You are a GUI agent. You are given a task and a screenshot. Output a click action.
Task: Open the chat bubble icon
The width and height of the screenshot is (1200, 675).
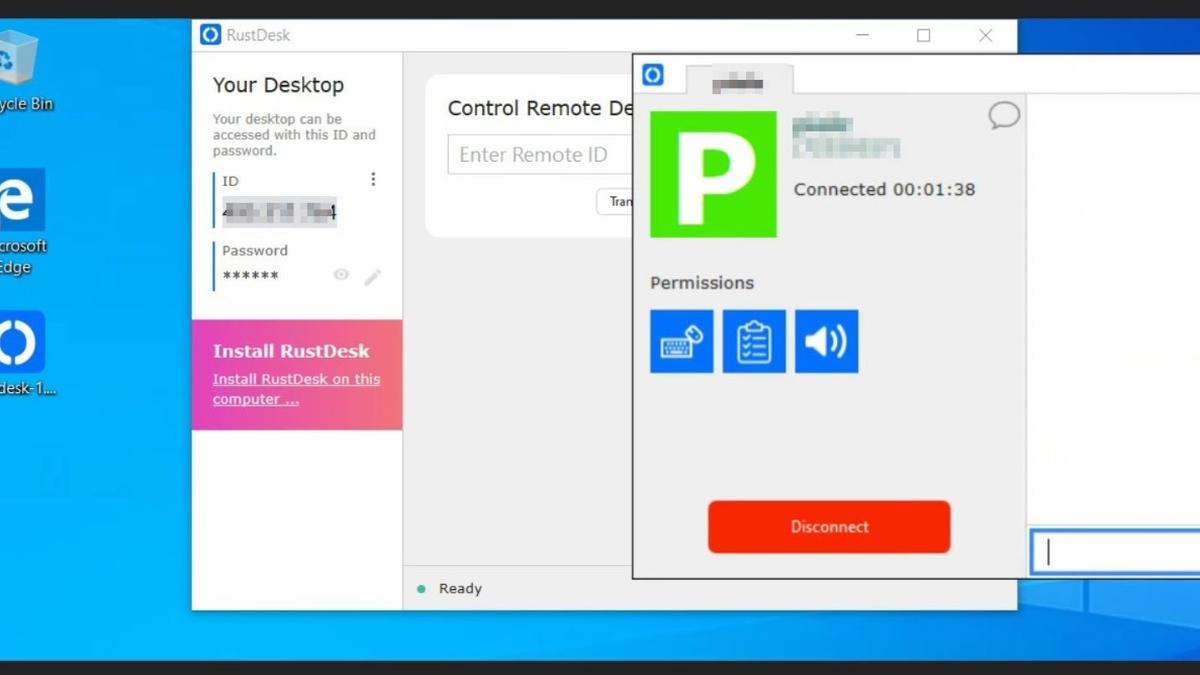click(1004, 116)
